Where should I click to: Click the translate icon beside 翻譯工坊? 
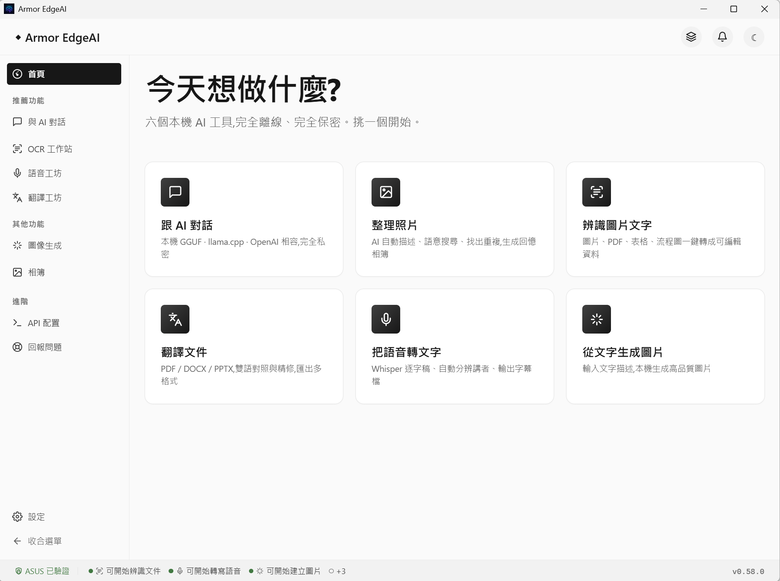pos(17,197)
